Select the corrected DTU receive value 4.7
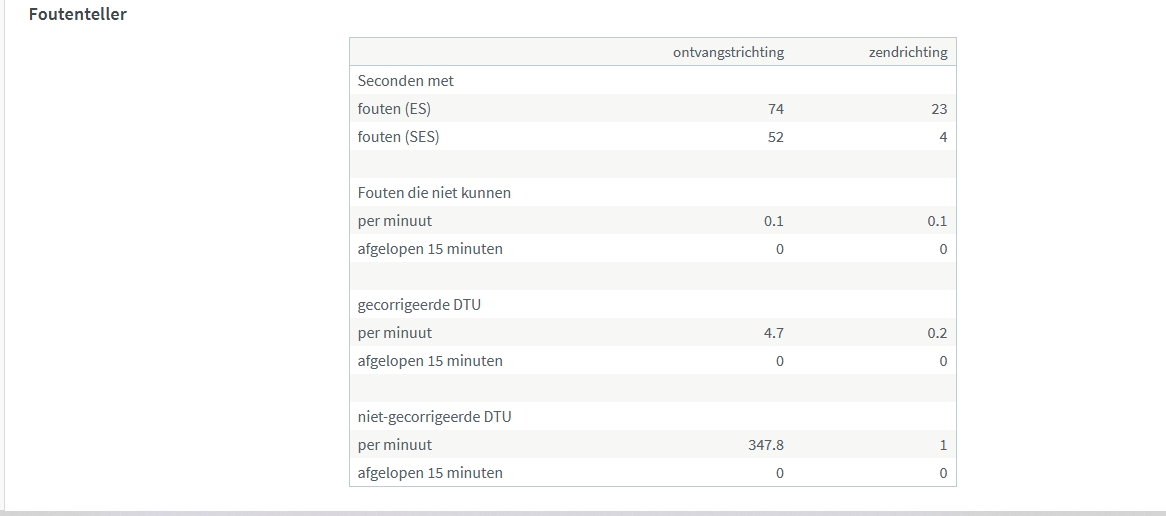 click(x=774, y=333)
